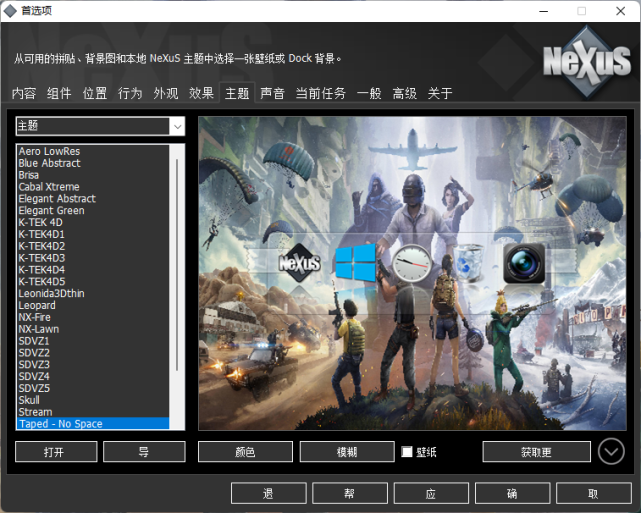Screen dimensions: 641x513
Task: Click the 帮 button
Action: (350, 493)
